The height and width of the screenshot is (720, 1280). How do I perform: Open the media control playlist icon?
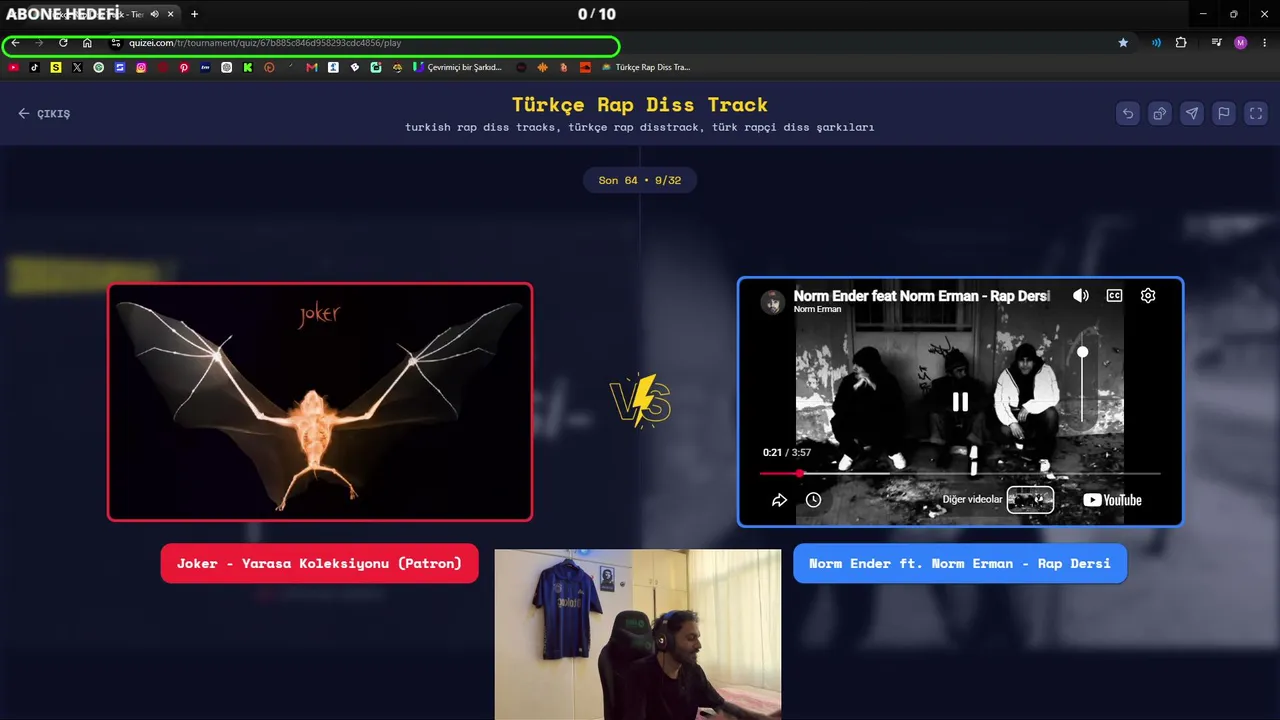click(x=1216, y=43)
